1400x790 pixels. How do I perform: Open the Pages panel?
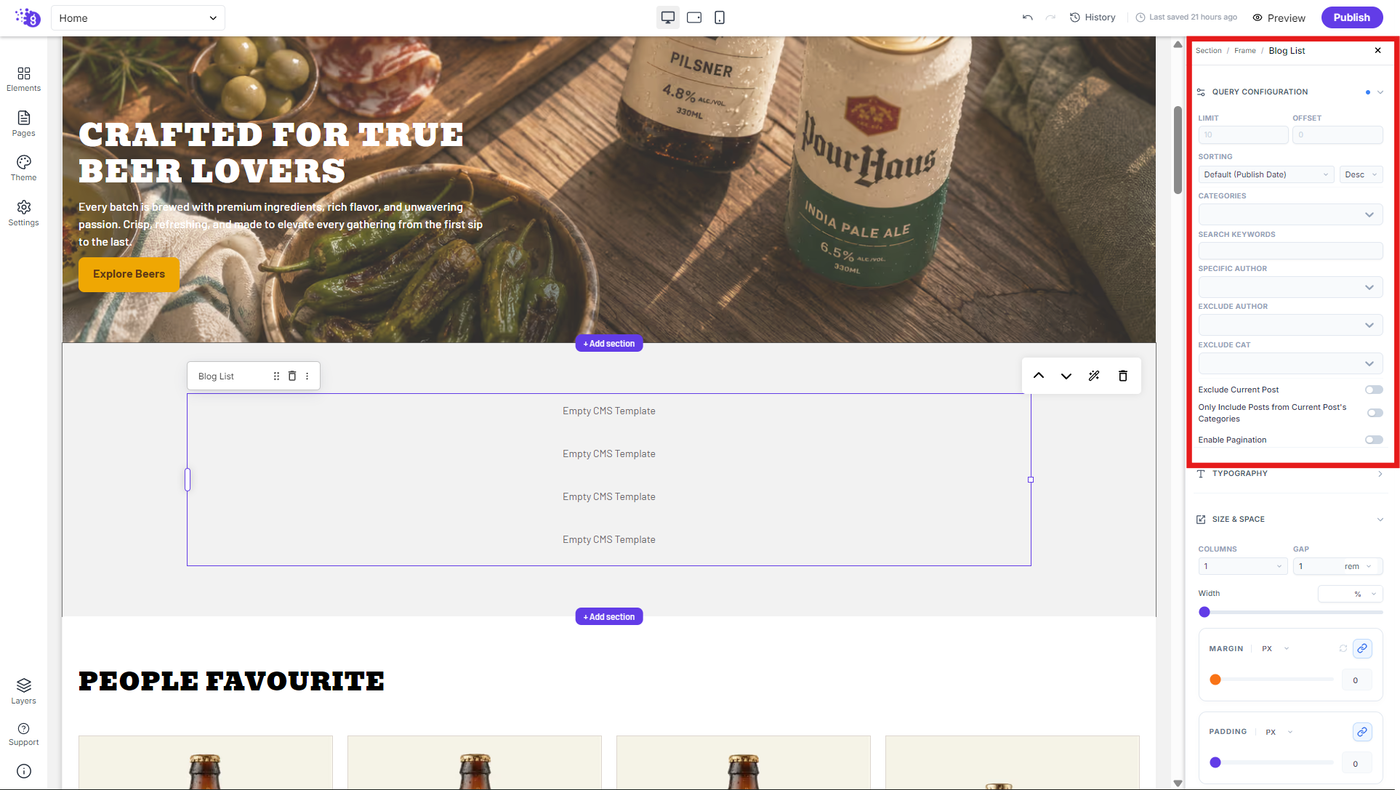24,124
